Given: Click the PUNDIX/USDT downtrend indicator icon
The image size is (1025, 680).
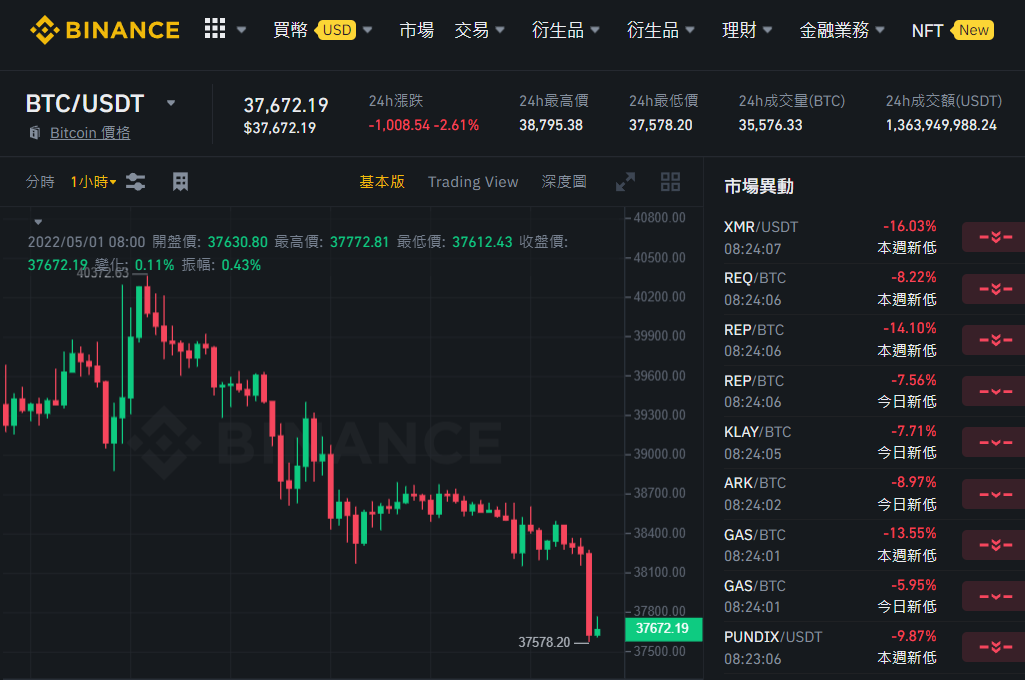Looking at the screenshot, I should click(x=994, y=647).
